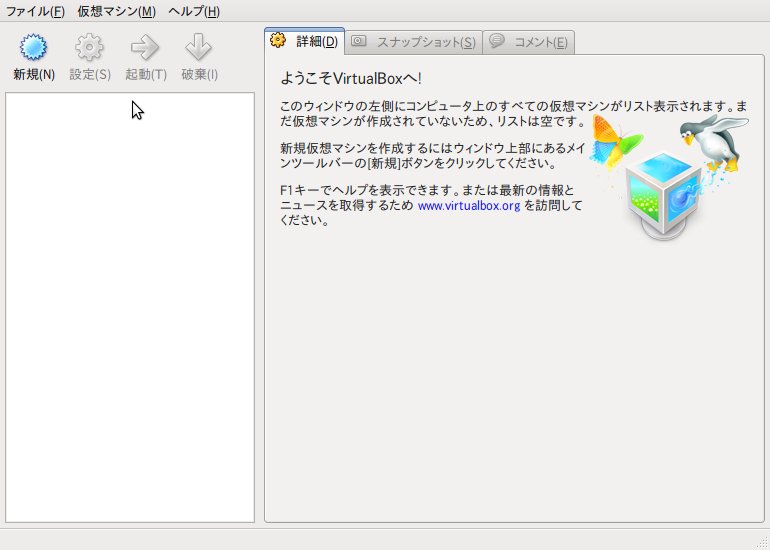
Task: Click the empty virtual machine list
Action: [130, 307]
